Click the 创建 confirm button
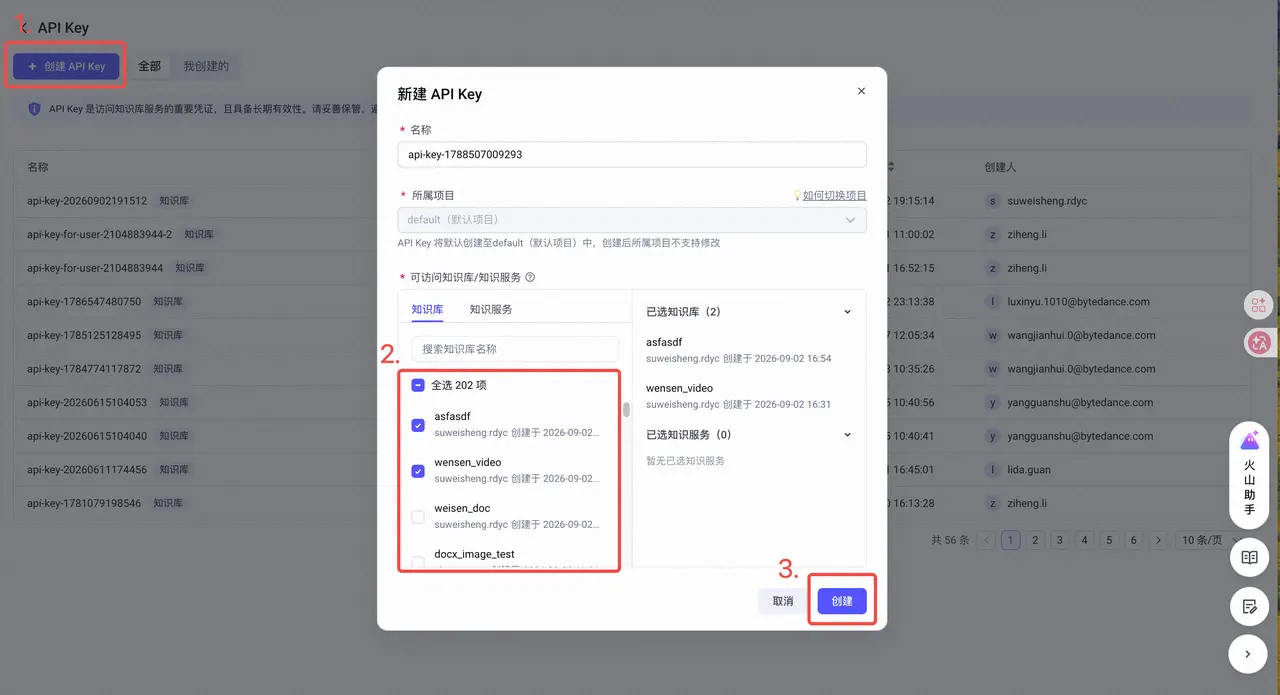This screenshot has width=1280, height=695. 842,601
